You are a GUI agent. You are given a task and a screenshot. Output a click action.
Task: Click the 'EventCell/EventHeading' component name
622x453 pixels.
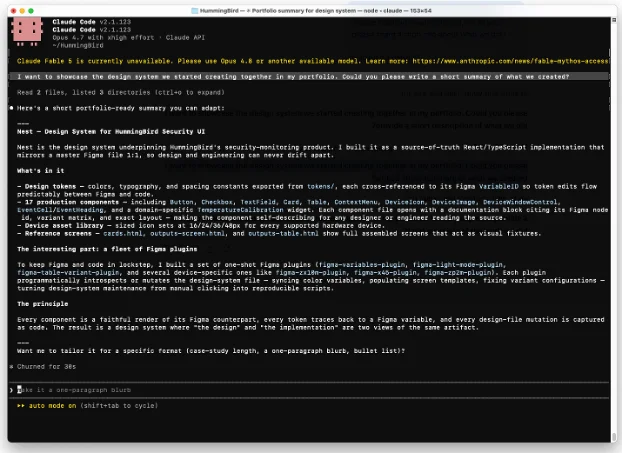point(60,210)
